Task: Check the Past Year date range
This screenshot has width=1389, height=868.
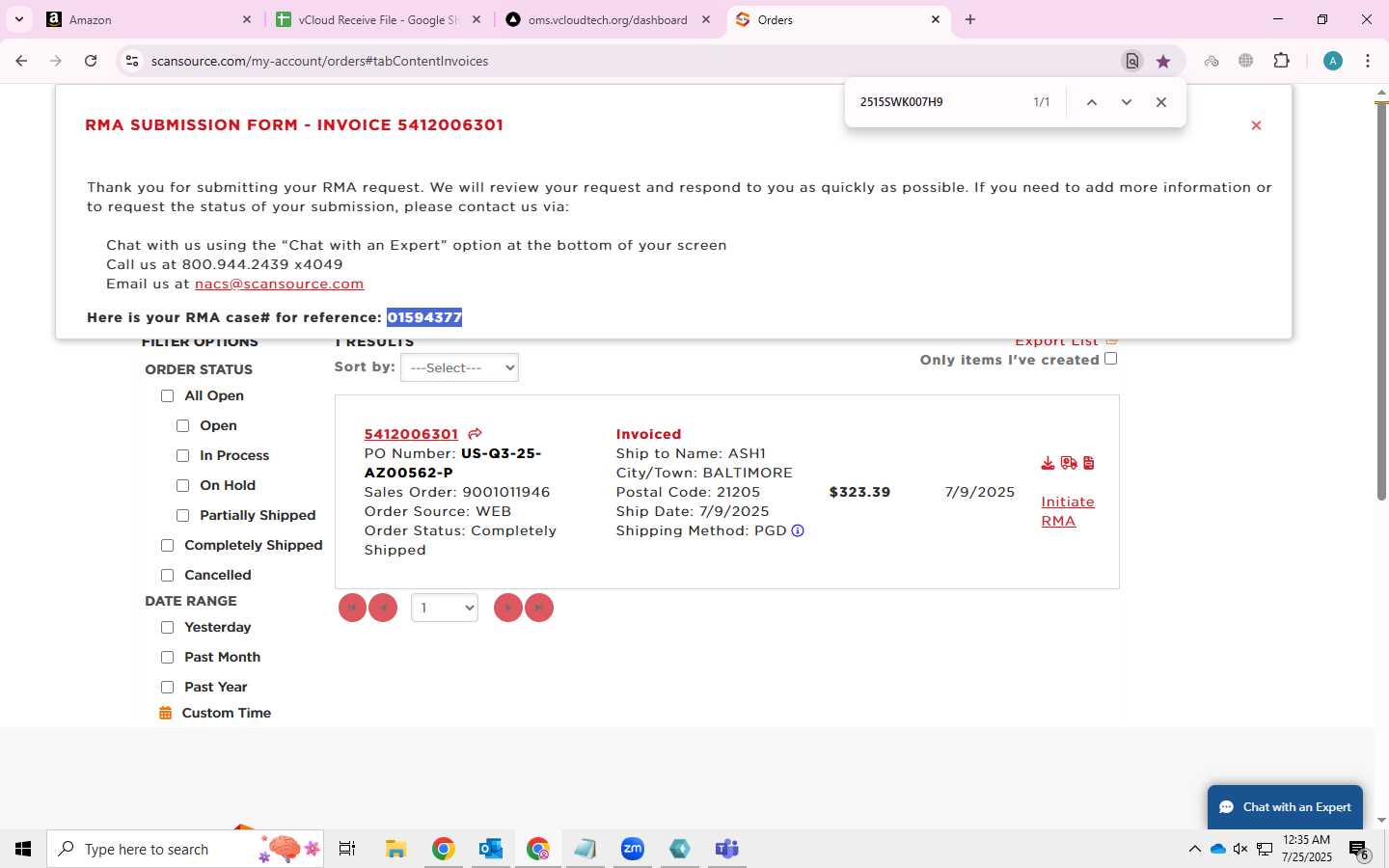Action: pos(168,687)
